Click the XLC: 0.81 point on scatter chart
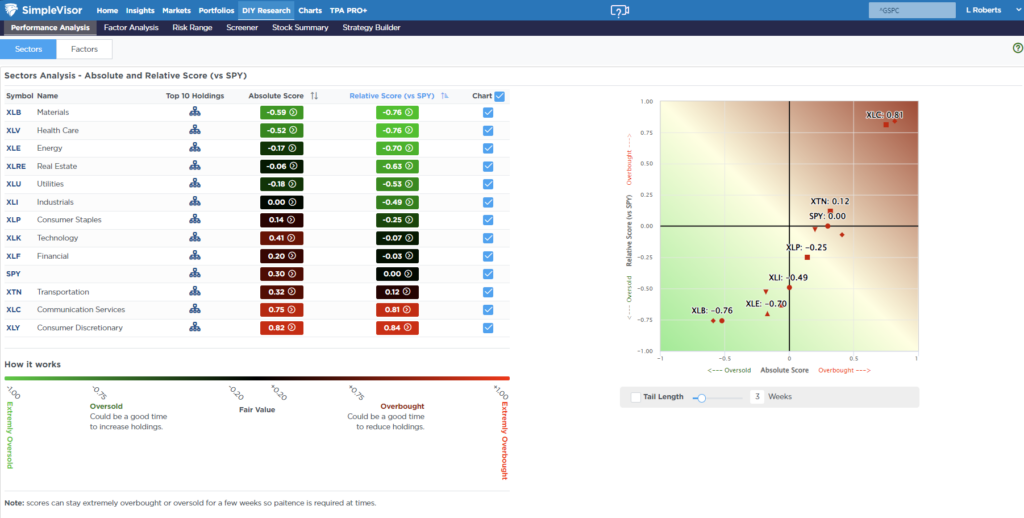This screenshot has width=1024, height=518. [x=886, y=124]
